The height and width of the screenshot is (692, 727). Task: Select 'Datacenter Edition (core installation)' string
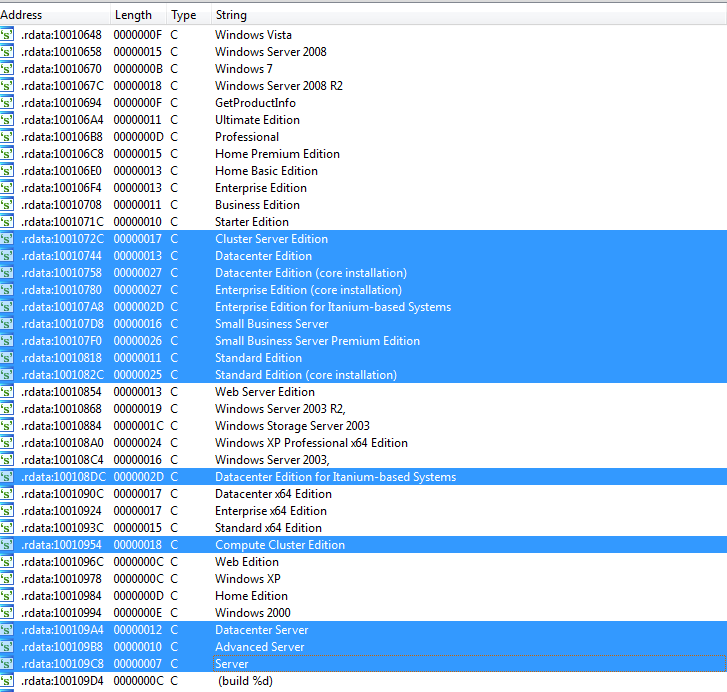pyautogui.click(x=311, y=273)
